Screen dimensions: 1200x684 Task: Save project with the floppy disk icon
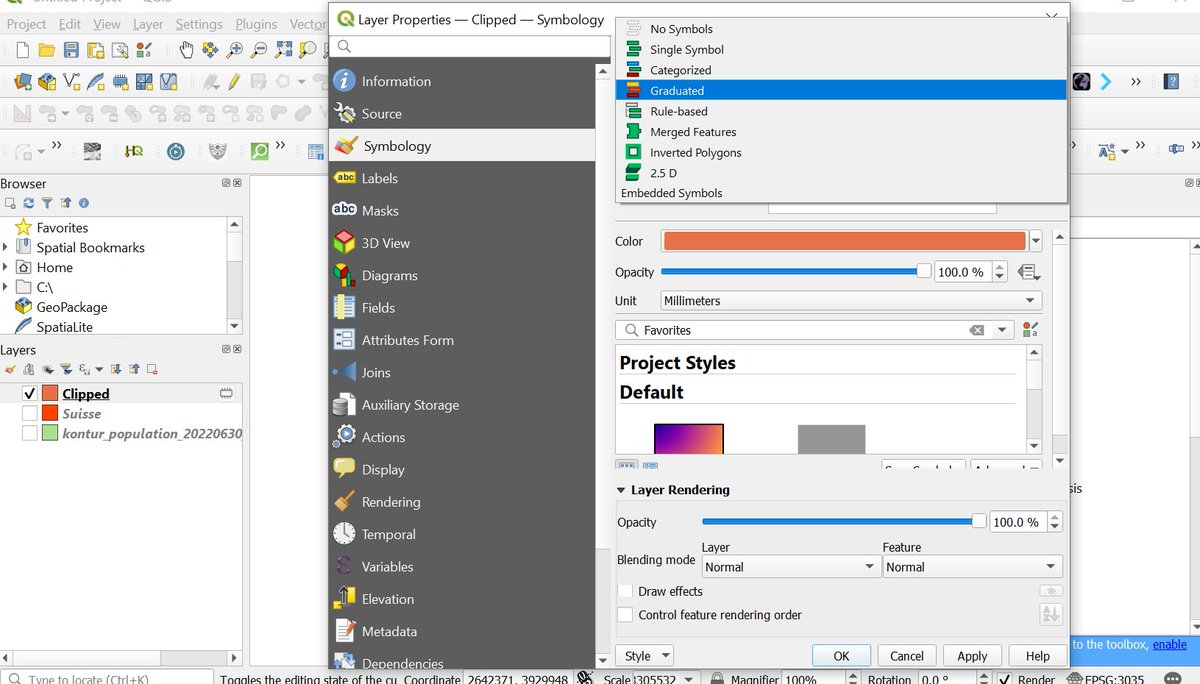click(x=71, y=50)
